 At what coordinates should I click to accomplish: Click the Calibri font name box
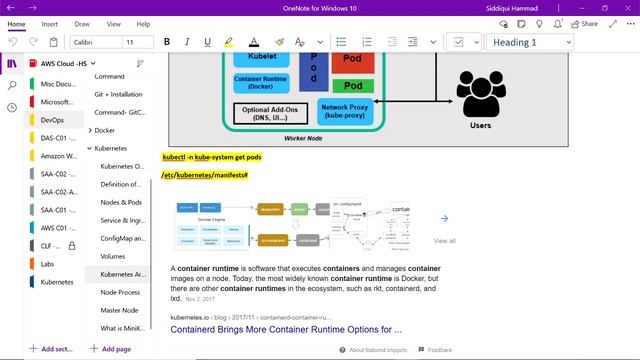(96, 42)
